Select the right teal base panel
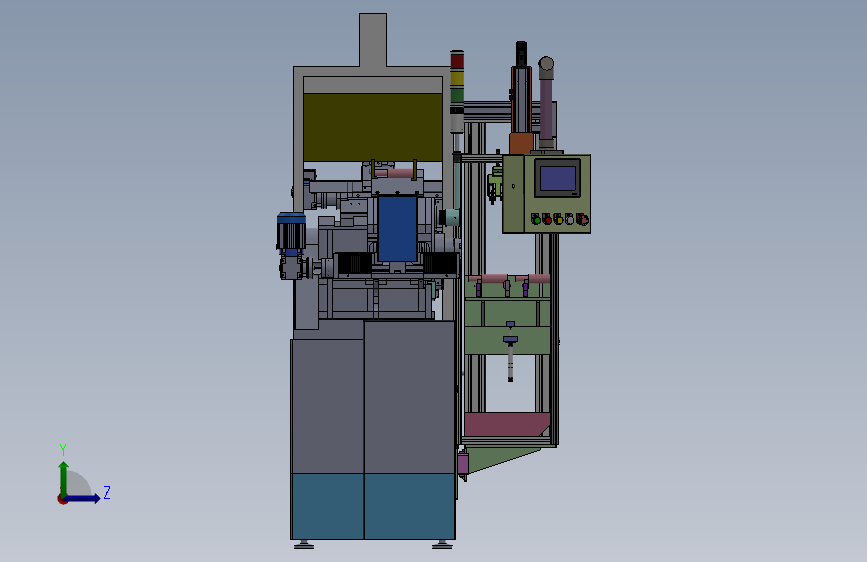This screenshot has height=562, width=867. point(409,506)
